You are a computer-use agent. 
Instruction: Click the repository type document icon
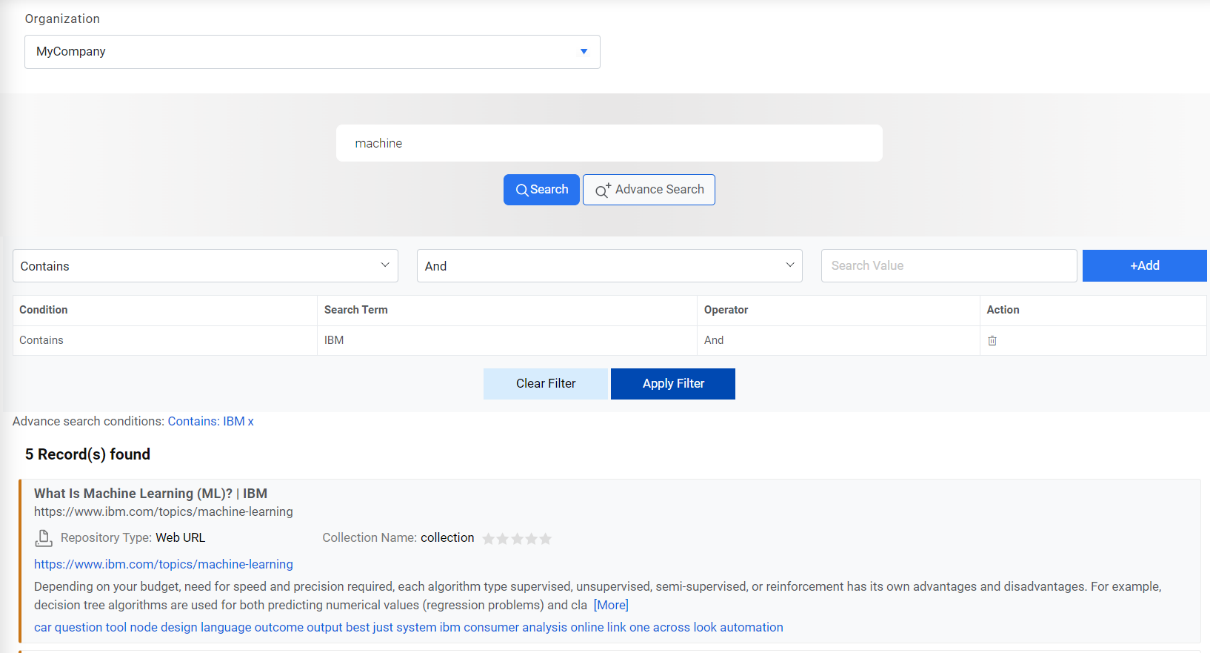pyautogui.click(x=43, y=538)
